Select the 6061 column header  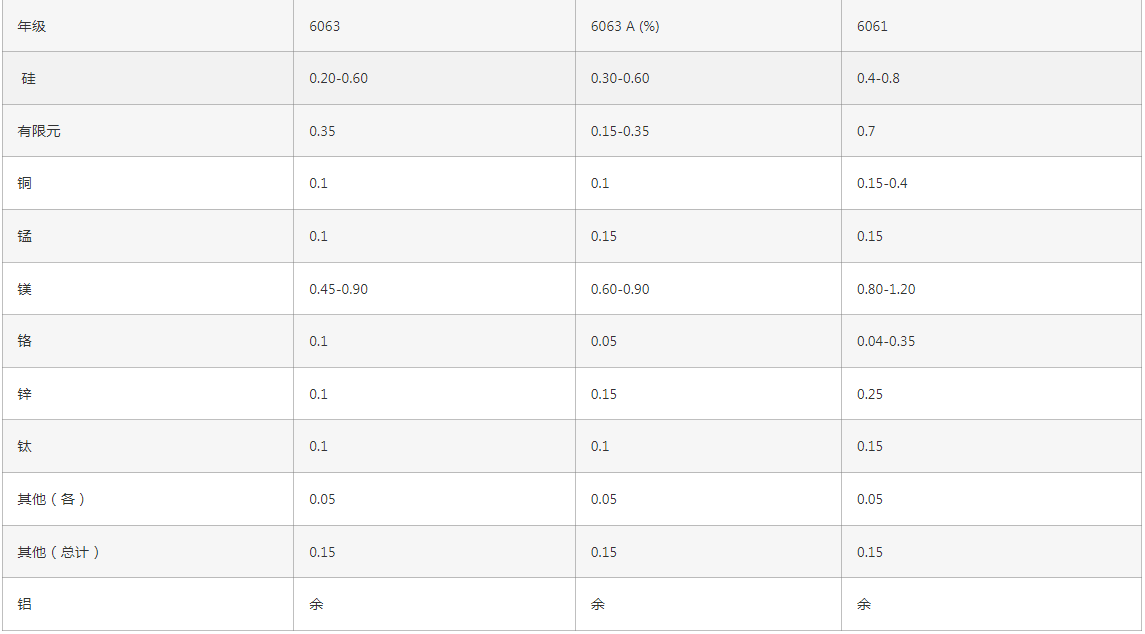872,26
